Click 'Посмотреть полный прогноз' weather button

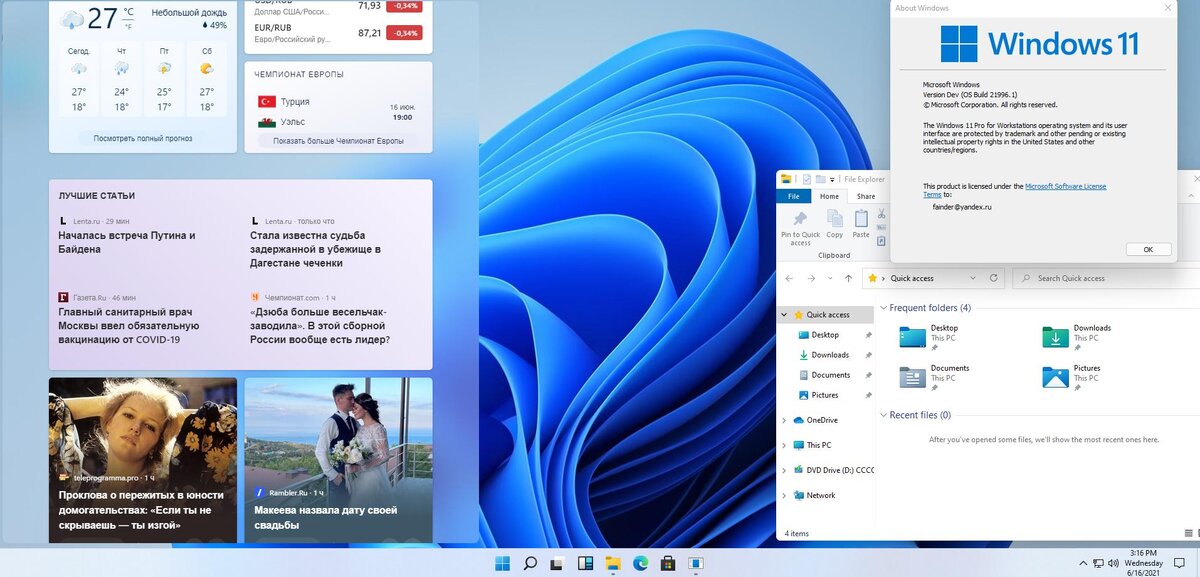[142, 138]
